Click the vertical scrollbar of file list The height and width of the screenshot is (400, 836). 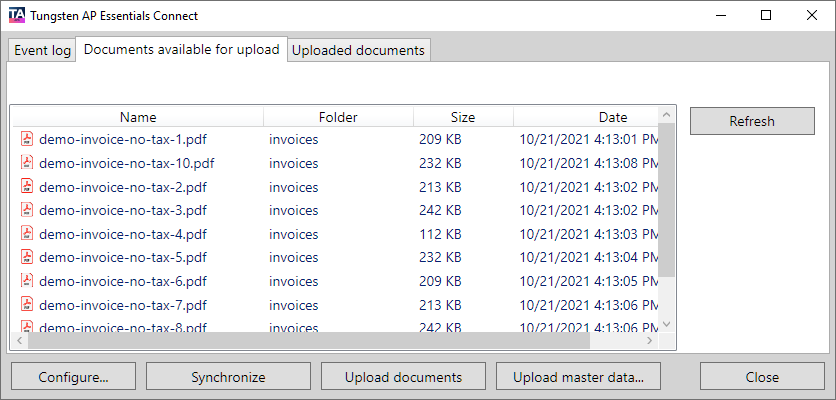tap(668, 200)
